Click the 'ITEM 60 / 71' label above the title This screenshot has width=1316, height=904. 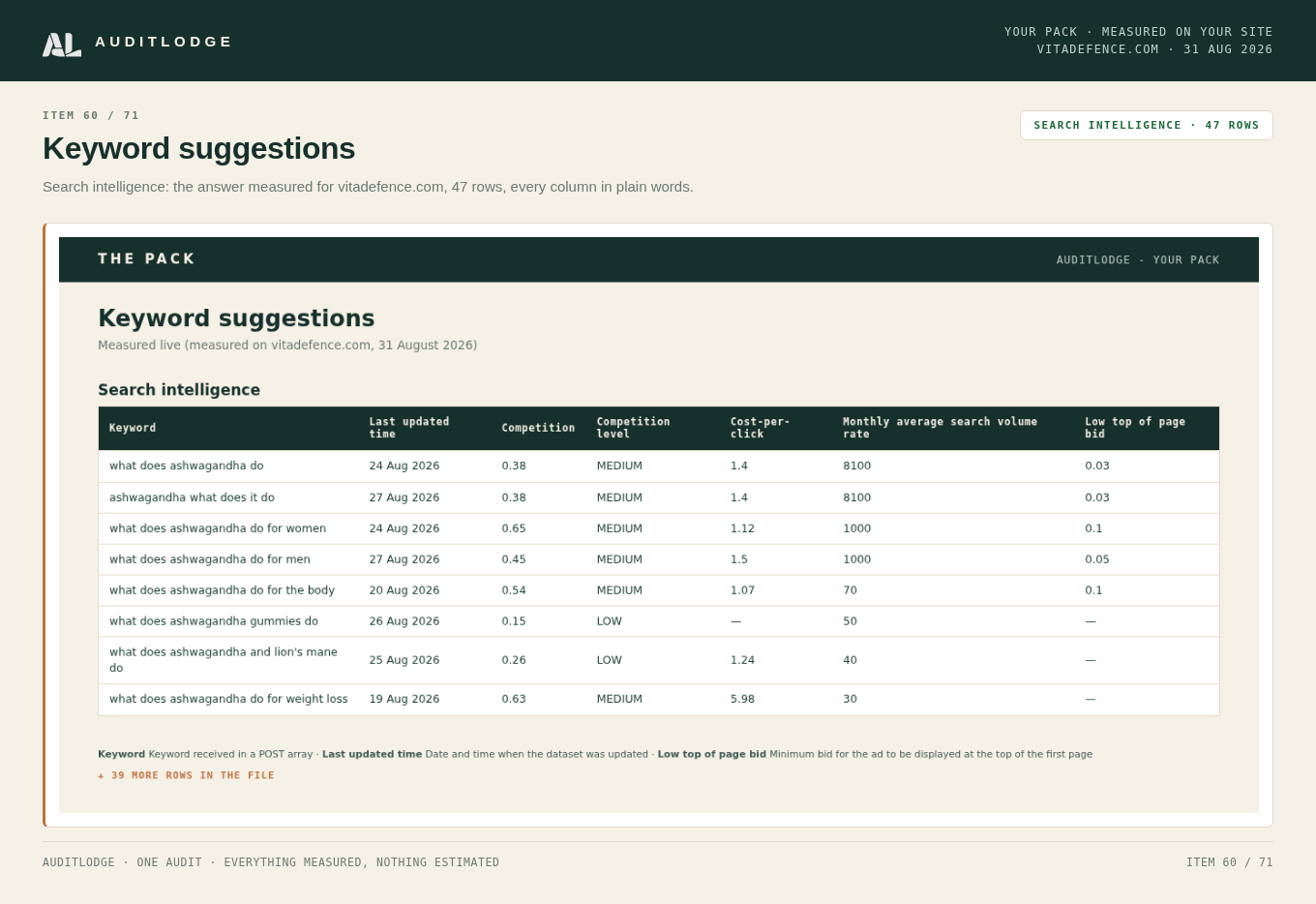(91, 116)
